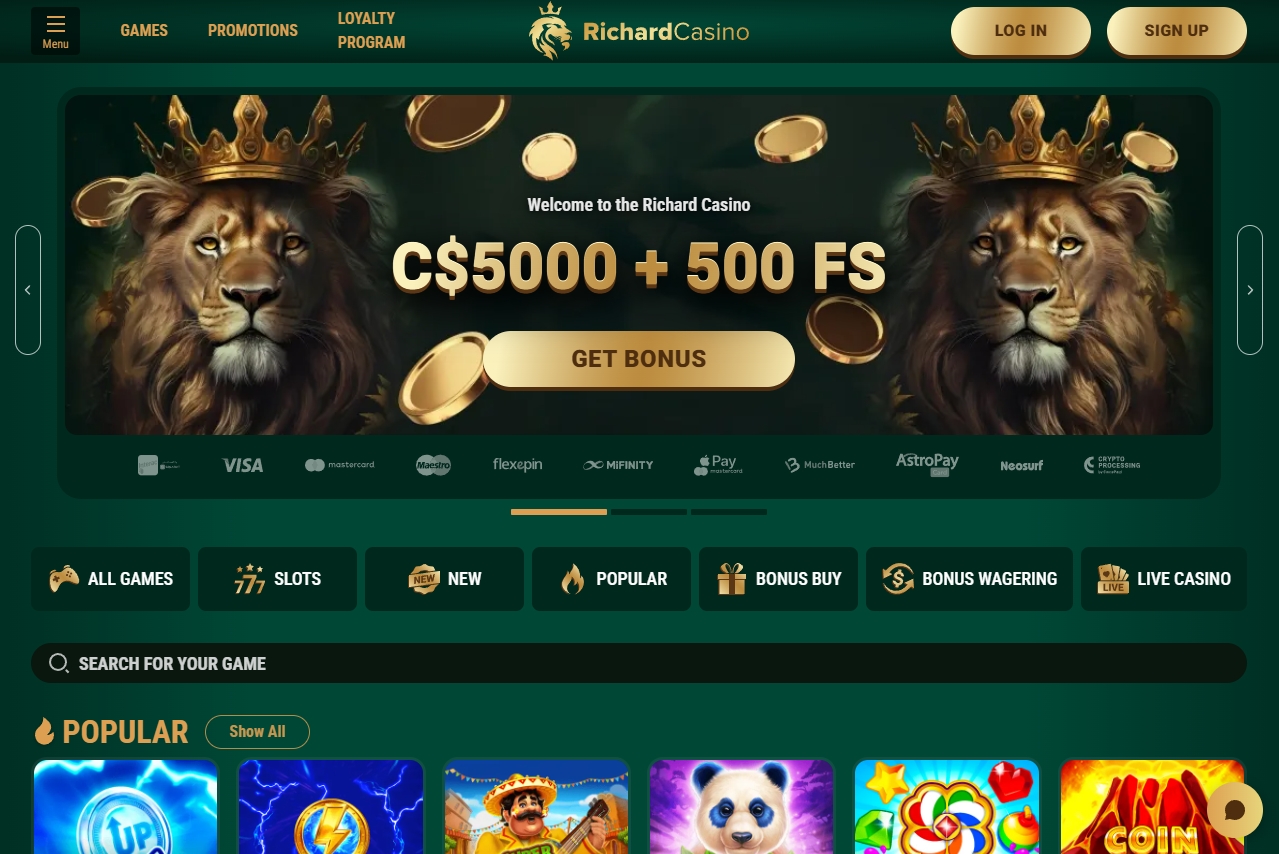Image resolution: width=1279 pixels, height=854 pixels.
Task: Open the live chat bubble icon
Action: point(1235,810)
